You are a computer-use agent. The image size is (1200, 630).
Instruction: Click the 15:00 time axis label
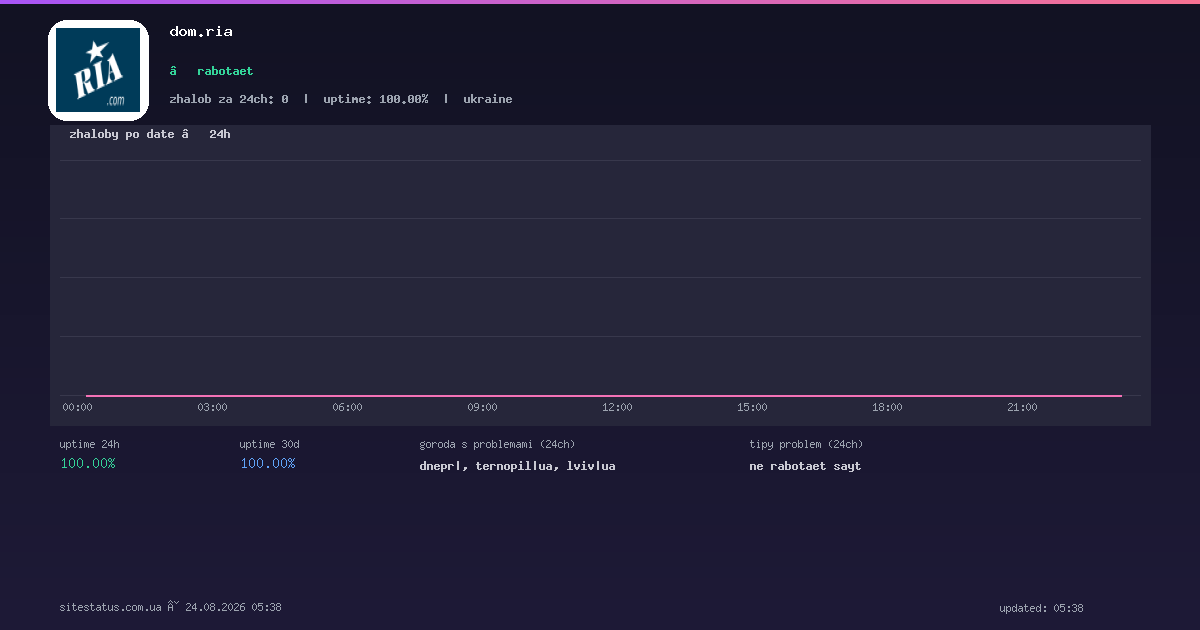[x=752, y=407]
